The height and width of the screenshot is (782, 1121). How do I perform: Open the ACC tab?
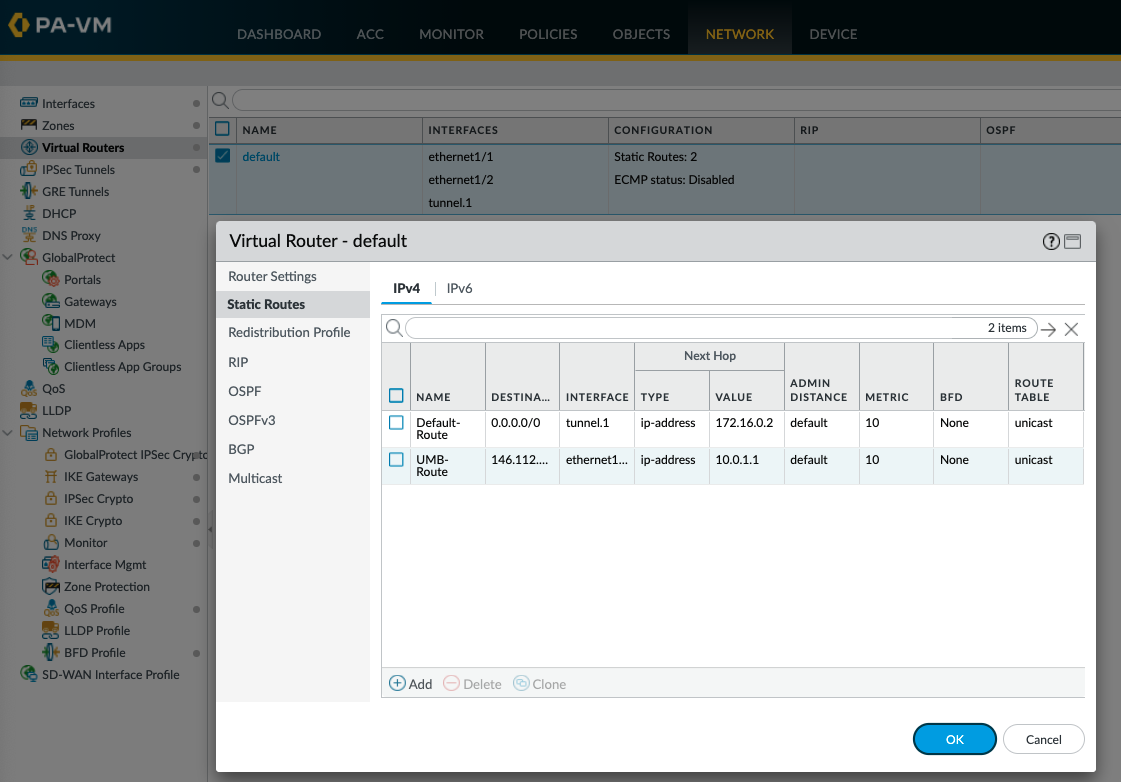[370, 34]
